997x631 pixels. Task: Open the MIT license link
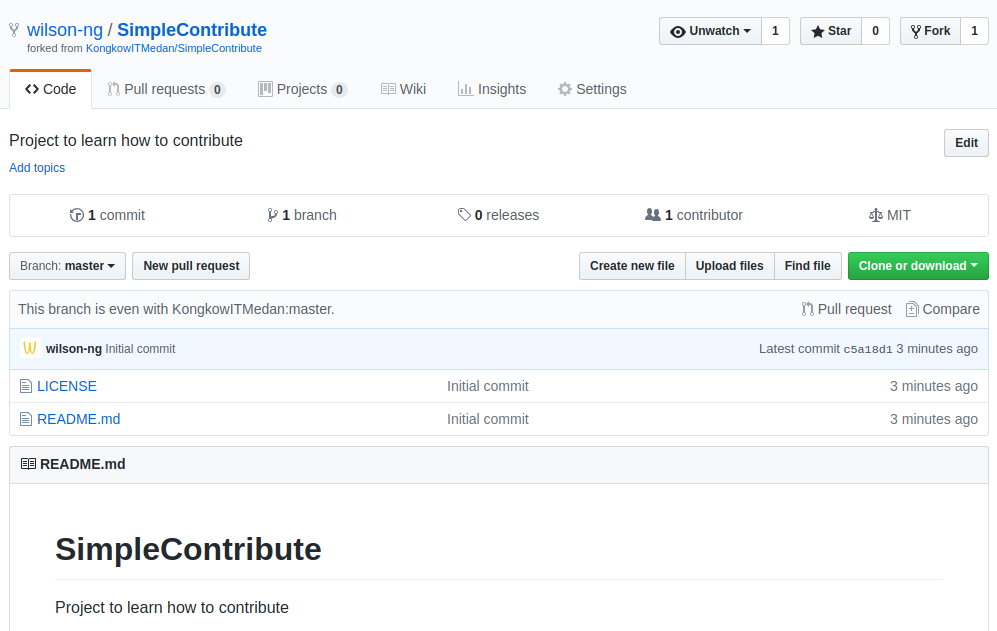pos(890,215)
